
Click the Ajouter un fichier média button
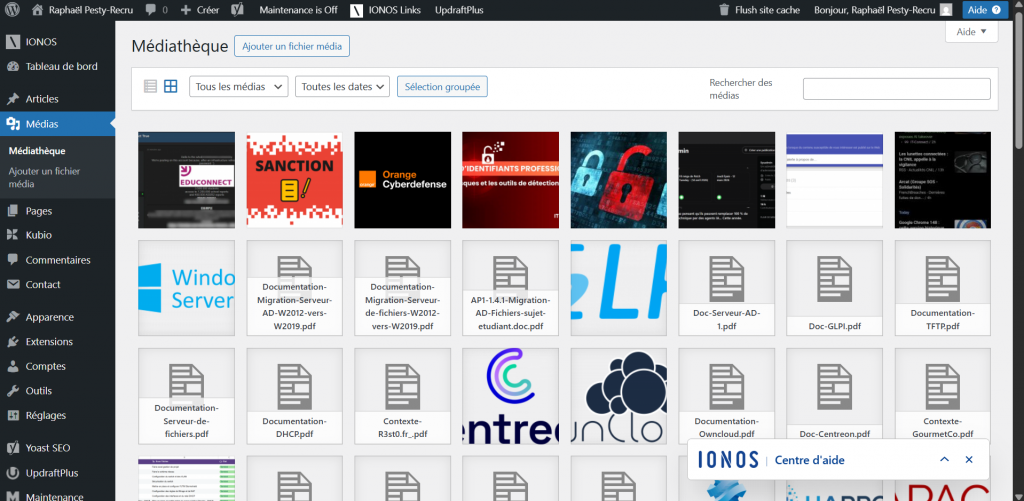(292, 46)
